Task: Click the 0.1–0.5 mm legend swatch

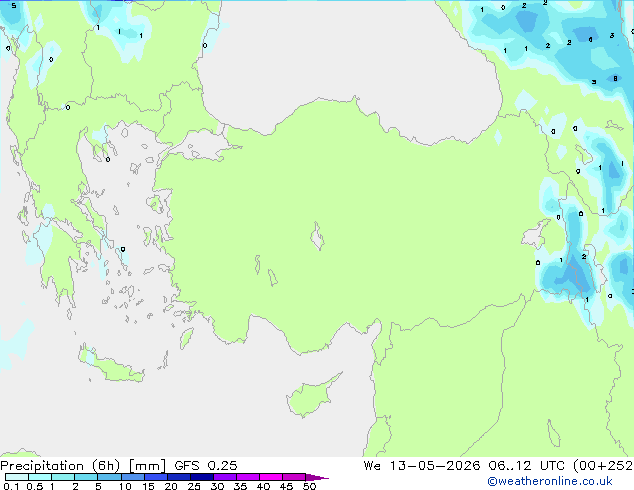Action: click(17, 477)
